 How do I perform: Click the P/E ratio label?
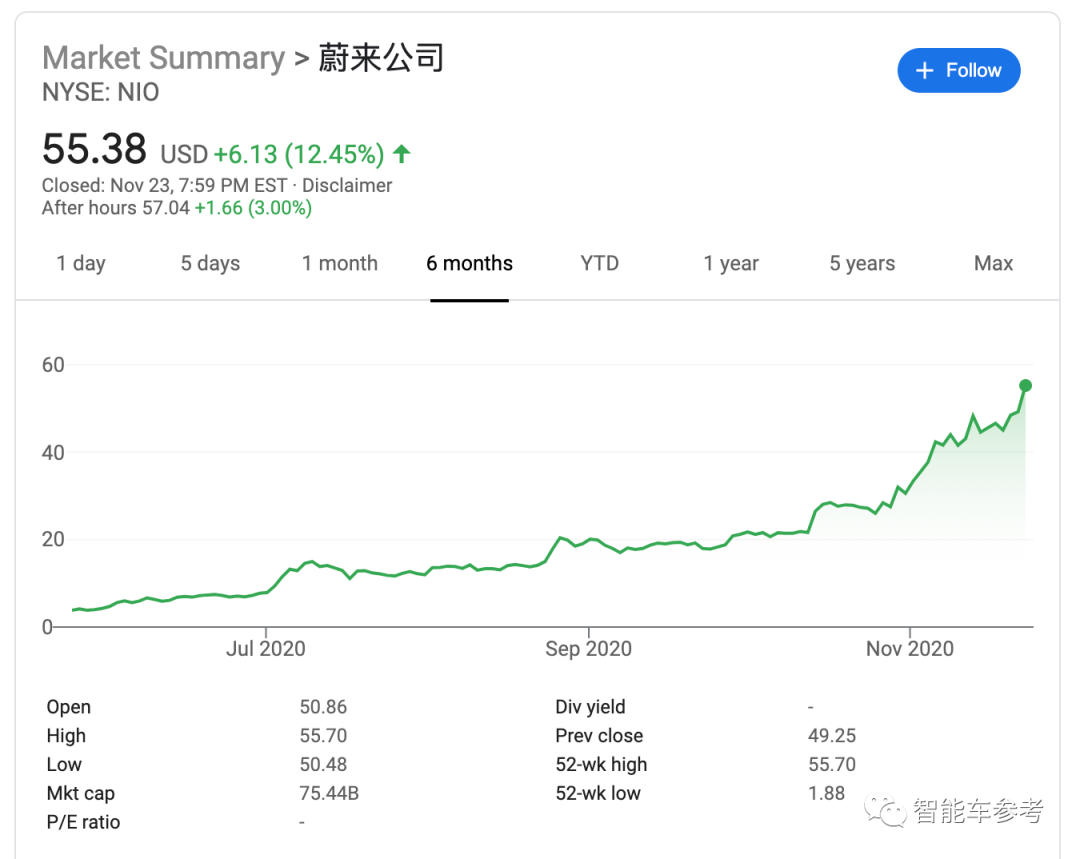(83, 822)
